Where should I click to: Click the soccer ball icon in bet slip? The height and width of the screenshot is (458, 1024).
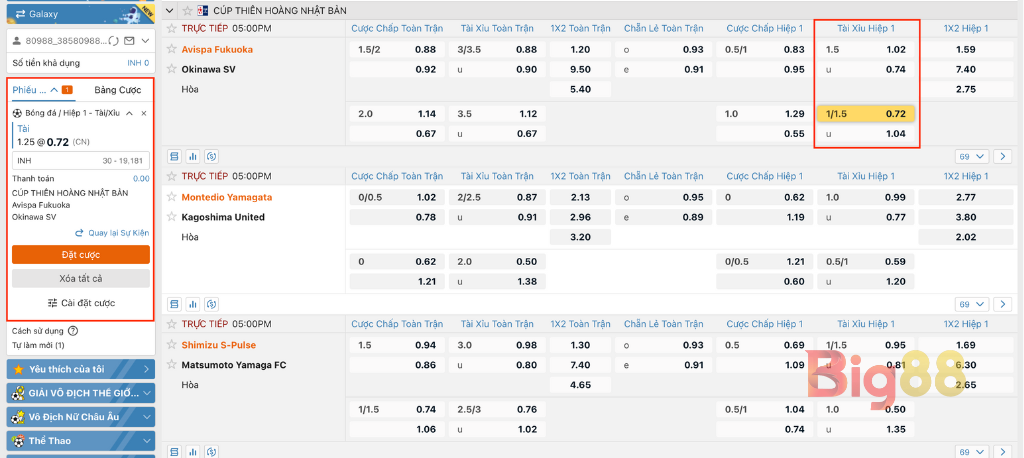coord(17,113)
